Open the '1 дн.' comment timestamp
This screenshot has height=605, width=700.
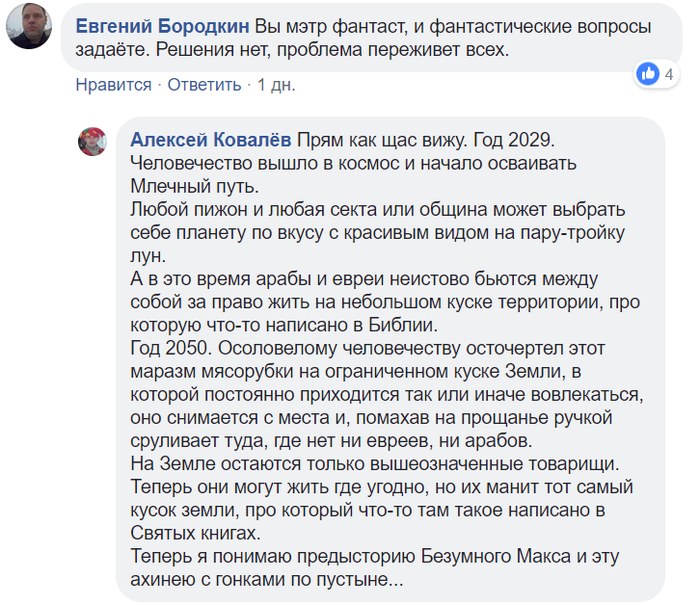pyautogui.click(x=276, y=85)
